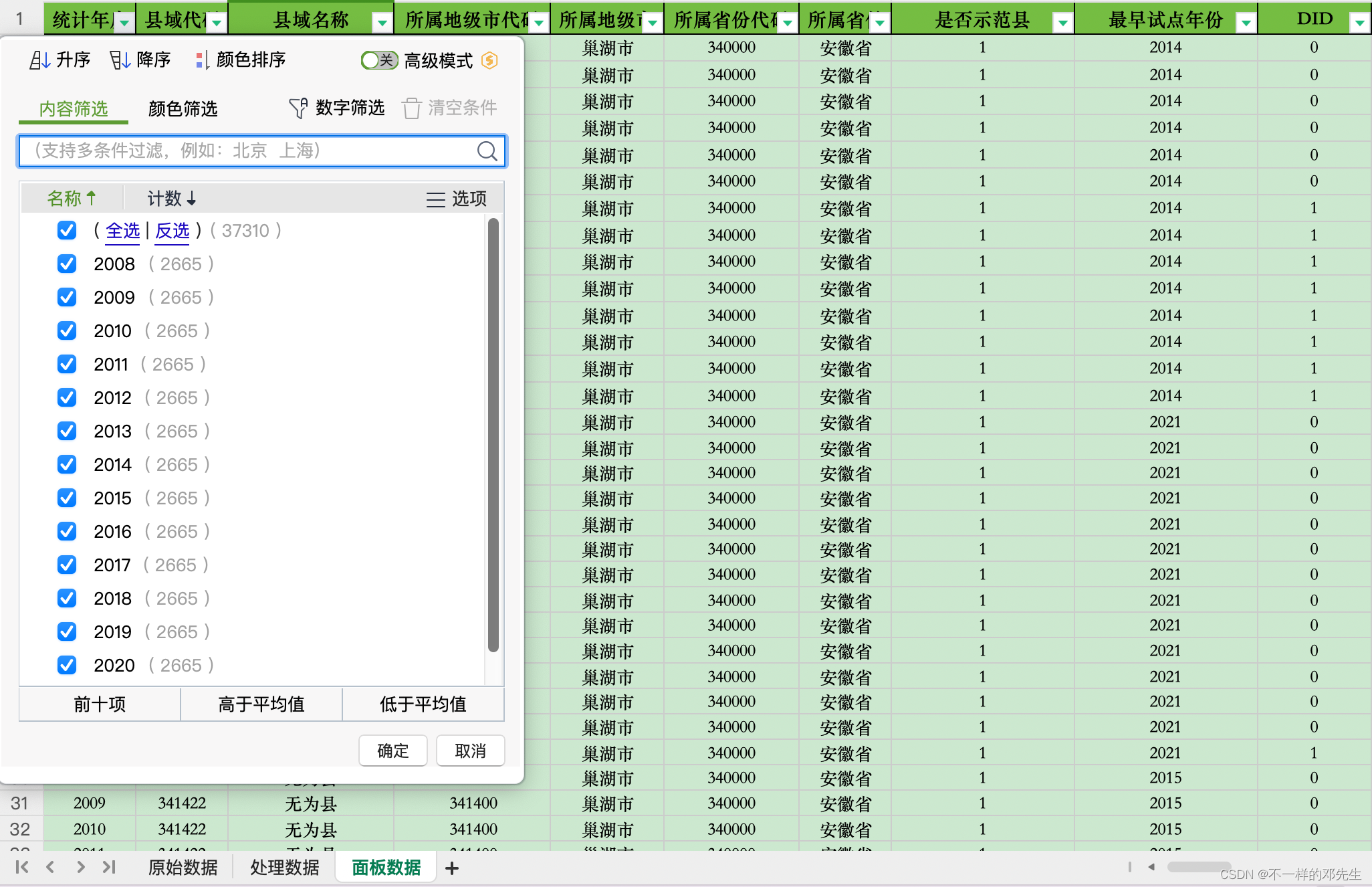Click the 确定 confirm button
Image resolution: width=1372 pixels, height=887 pixels.
(x=392, y=751)
